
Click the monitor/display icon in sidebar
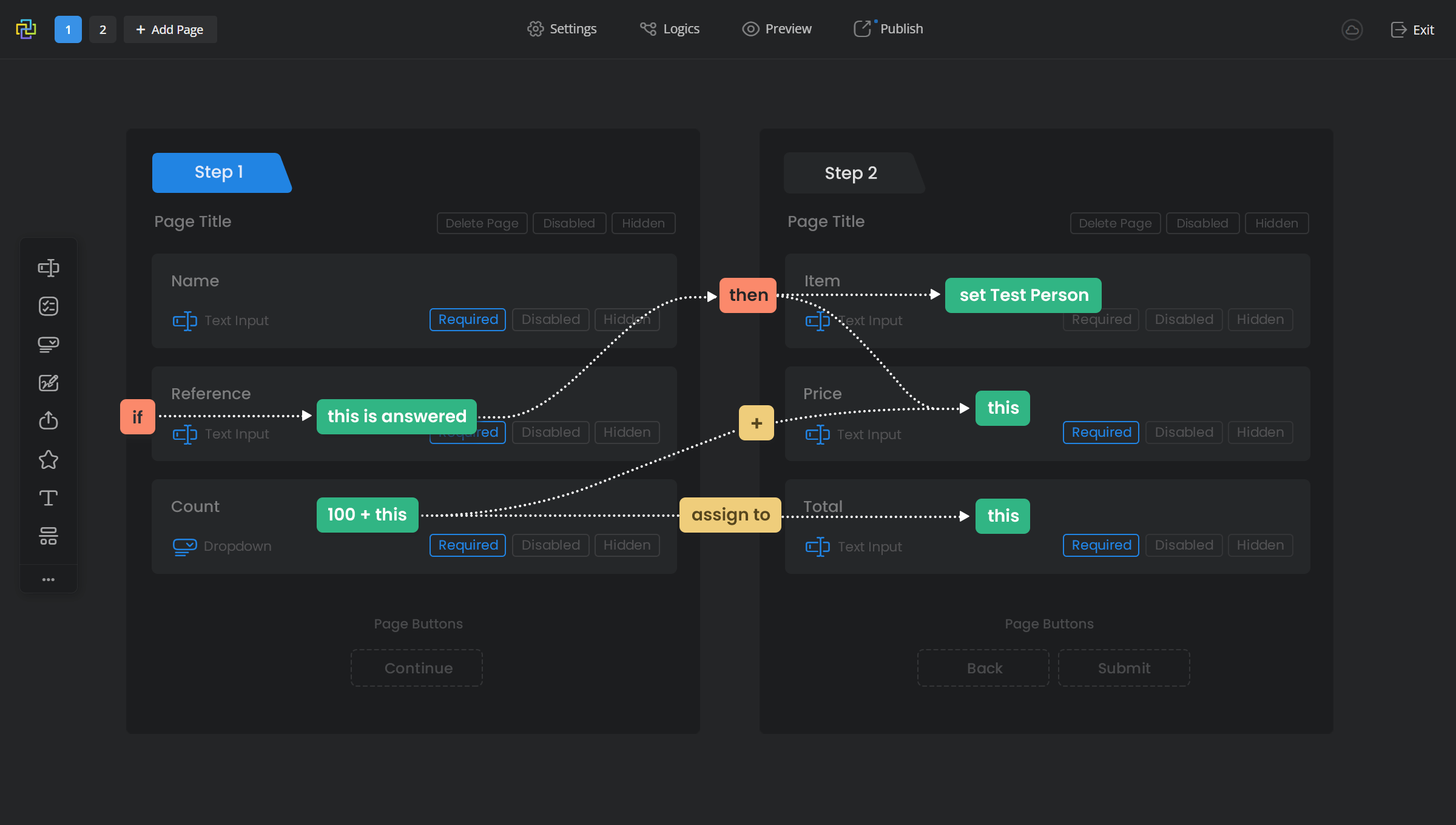tap(48, 344)
